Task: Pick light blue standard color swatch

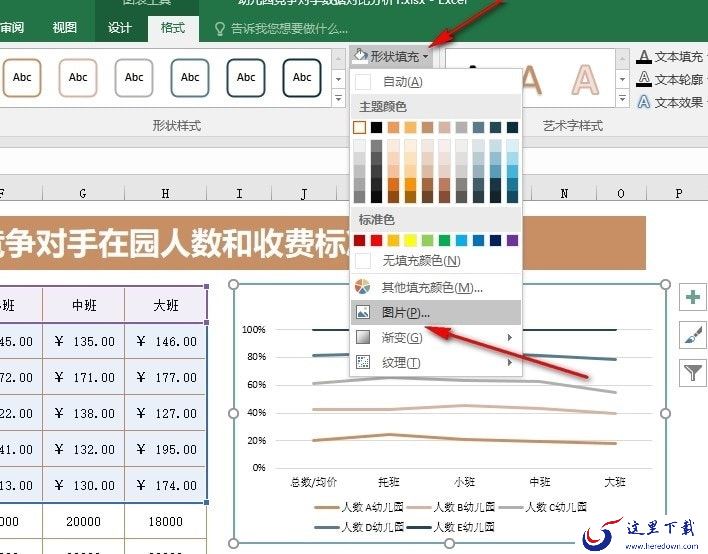Action: 461,240
